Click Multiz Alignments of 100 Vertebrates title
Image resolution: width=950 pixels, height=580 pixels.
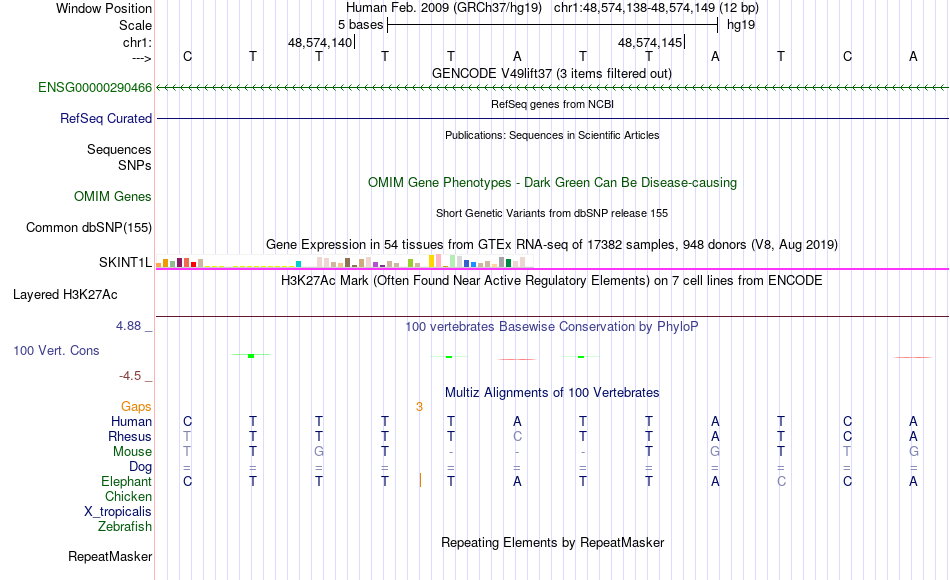point(552,393)
